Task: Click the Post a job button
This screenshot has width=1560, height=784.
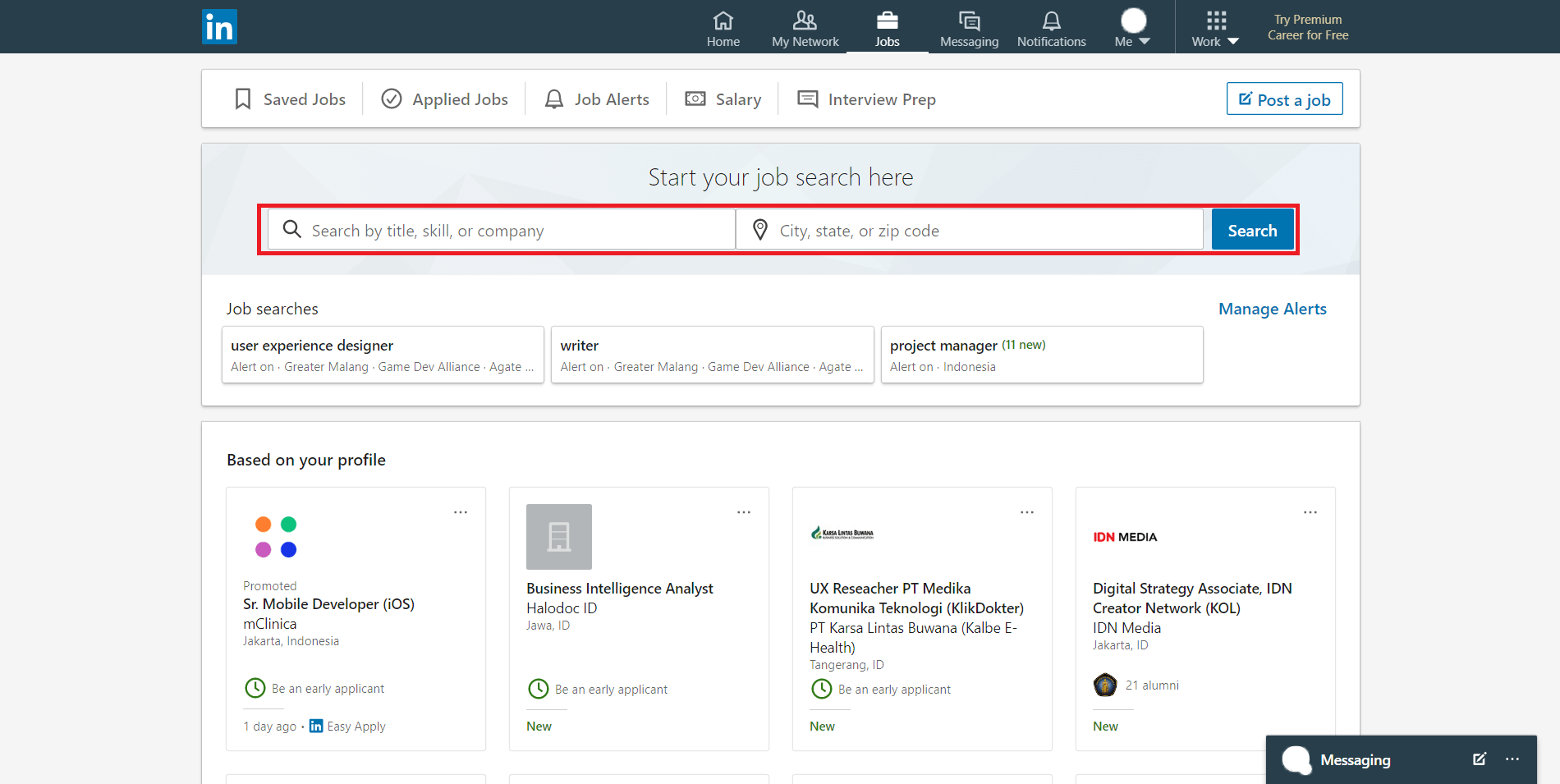Action: pos(1284,99)
